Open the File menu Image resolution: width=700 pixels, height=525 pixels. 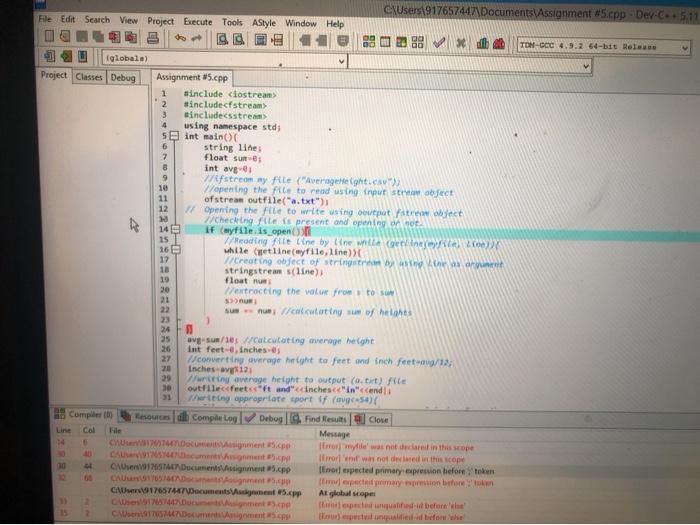click(45, 19)
